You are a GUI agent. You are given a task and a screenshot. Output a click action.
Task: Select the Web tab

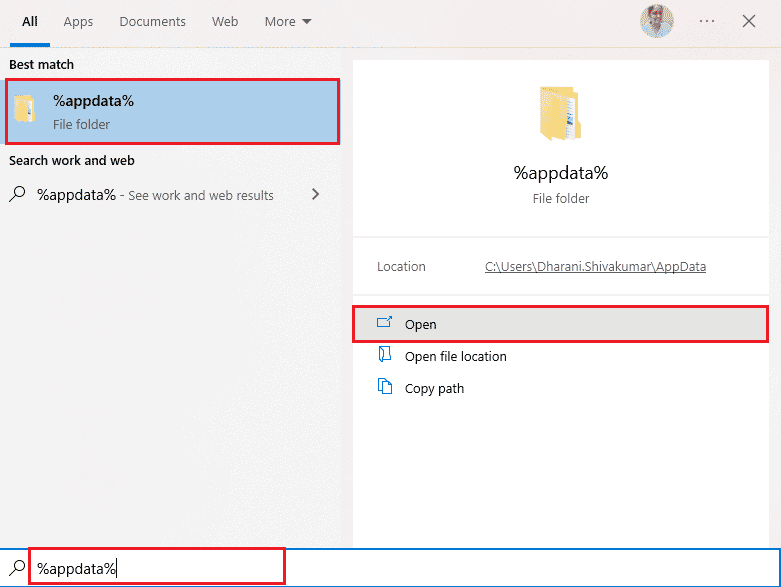coord(225,21)
